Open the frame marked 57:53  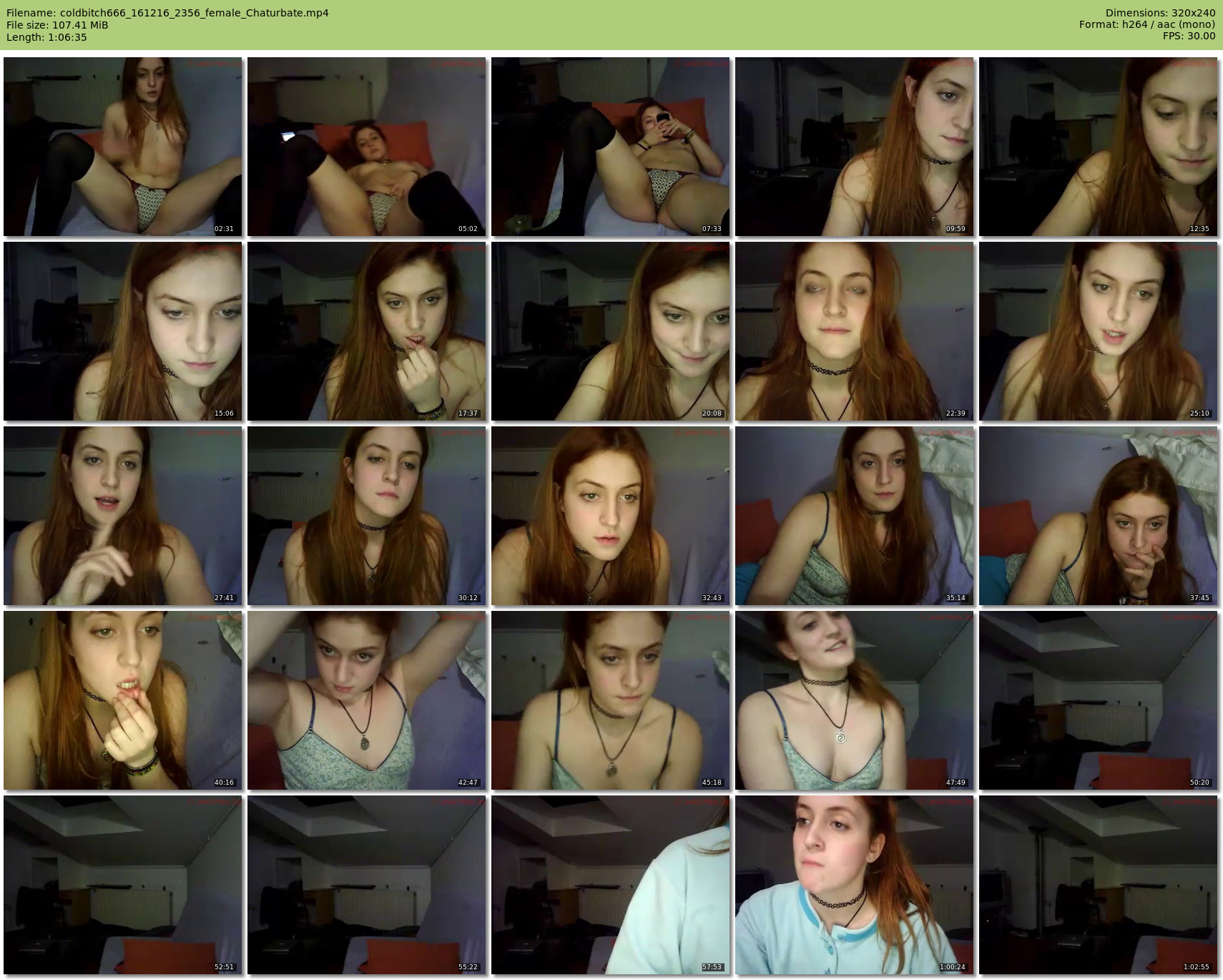coord(610,885)
